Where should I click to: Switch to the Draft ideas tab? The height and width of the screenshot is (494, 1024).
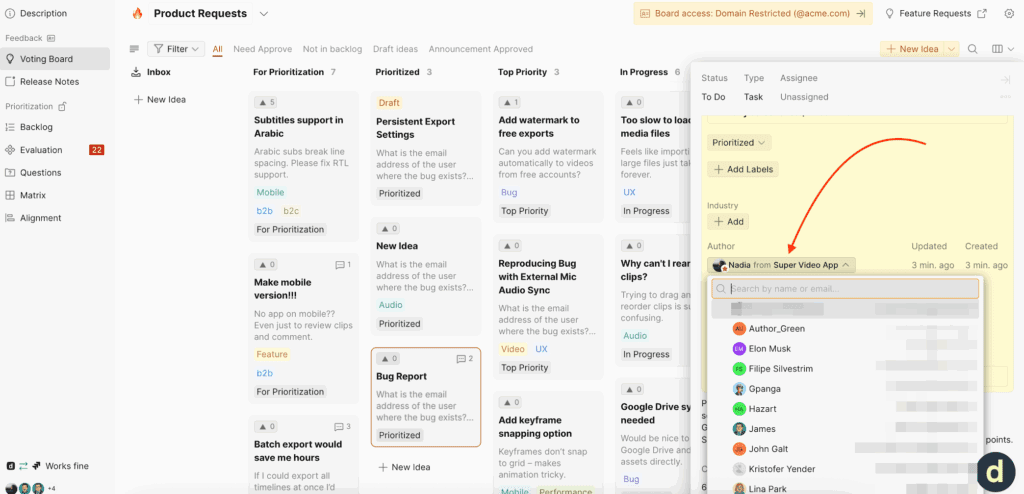(395, 49)
